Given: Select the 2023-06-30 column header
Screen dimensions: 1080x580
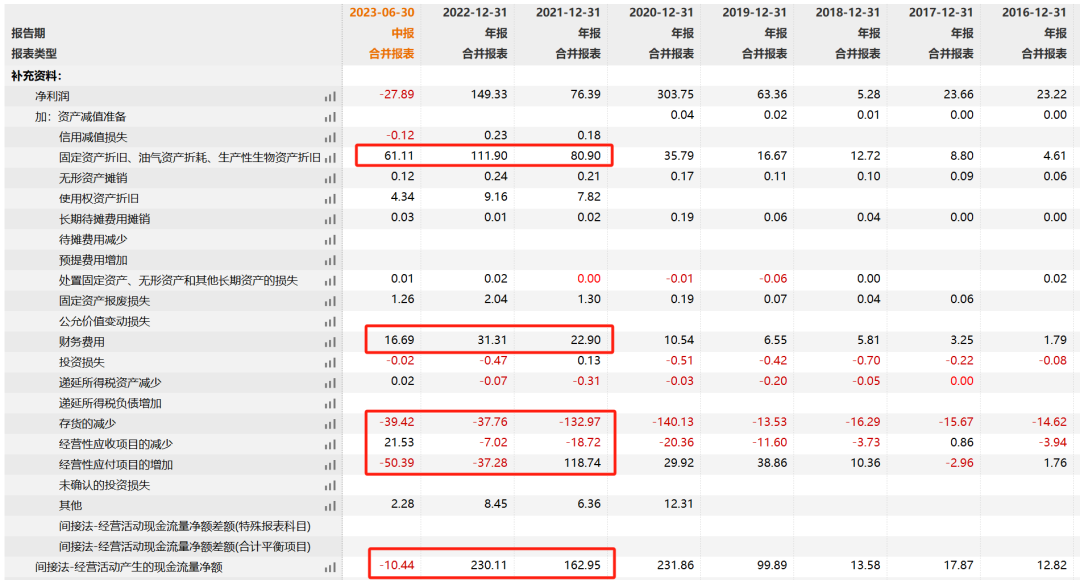Looking at the screenshot, I should pos(382,12).
